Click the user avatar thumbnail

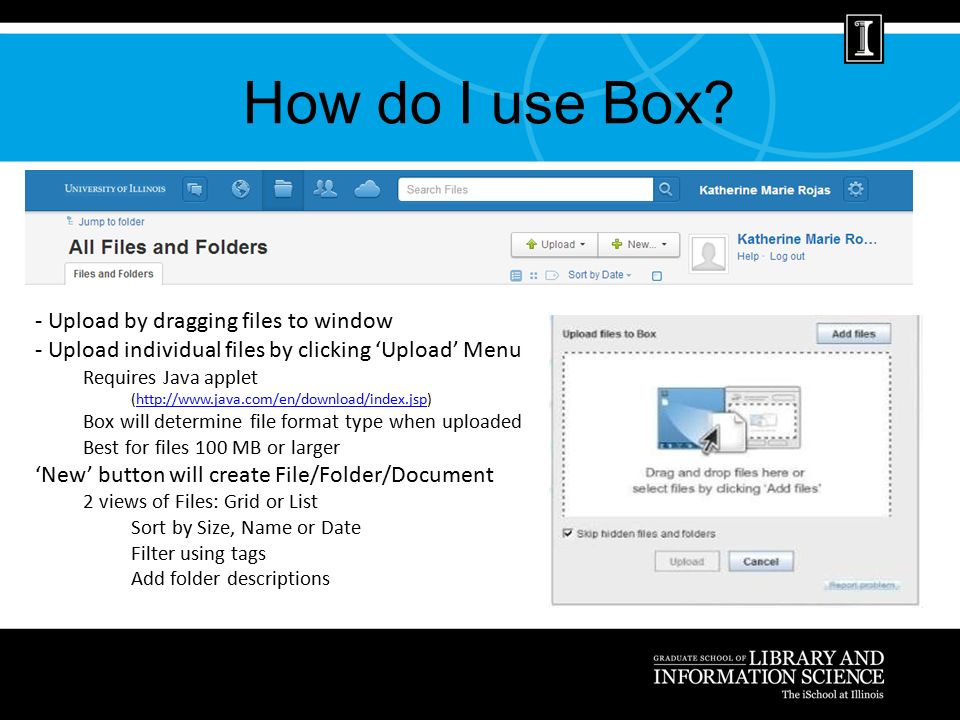(708, 253)
